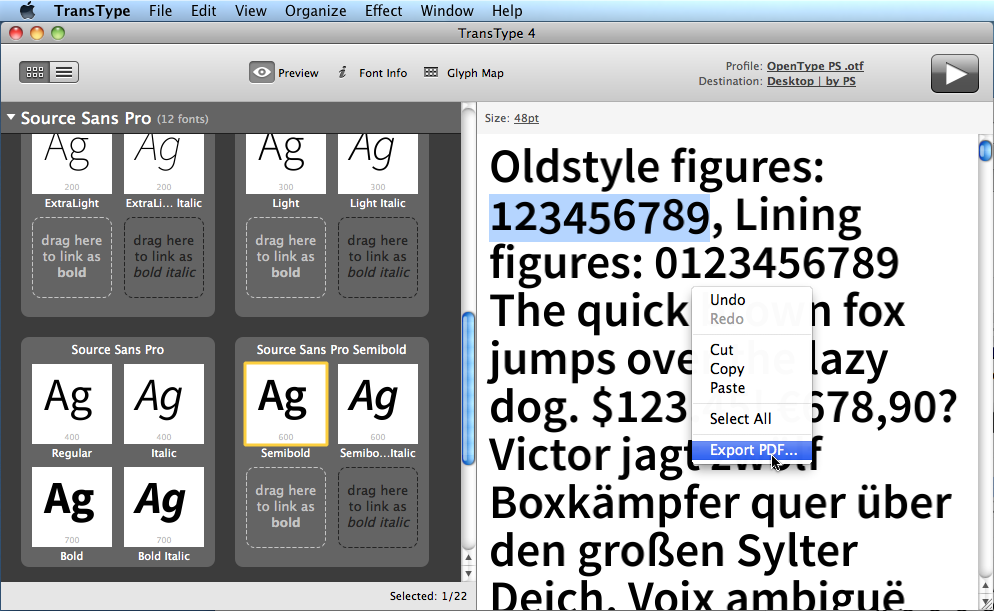The width and height of the screenshot is (994, 611).
Task: Click the preview text scrollbar thumb
Action: pyautogui.click(x=985, y=151)
